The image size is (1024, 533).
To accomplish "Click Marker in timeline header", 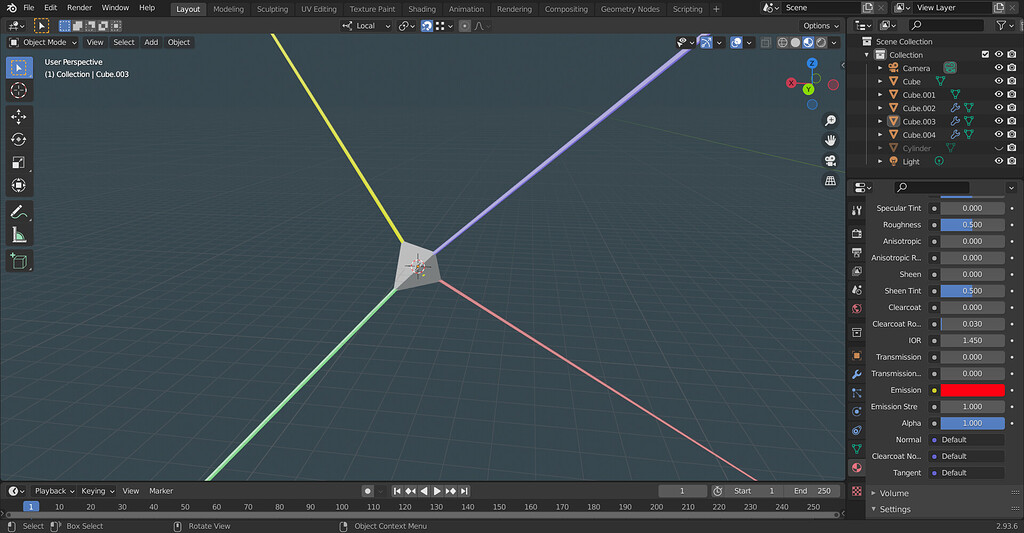I will click(161, 491).
